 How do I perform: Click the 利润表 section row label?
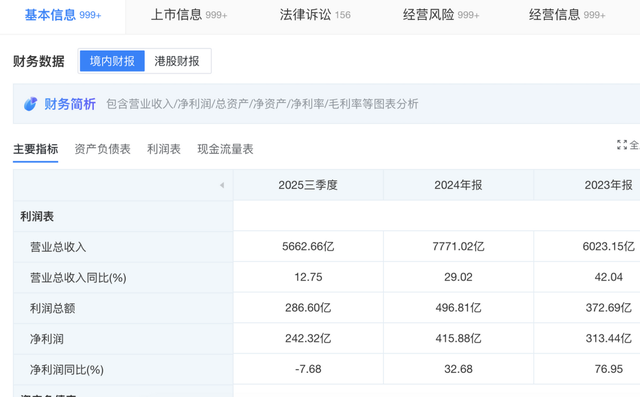37,216
